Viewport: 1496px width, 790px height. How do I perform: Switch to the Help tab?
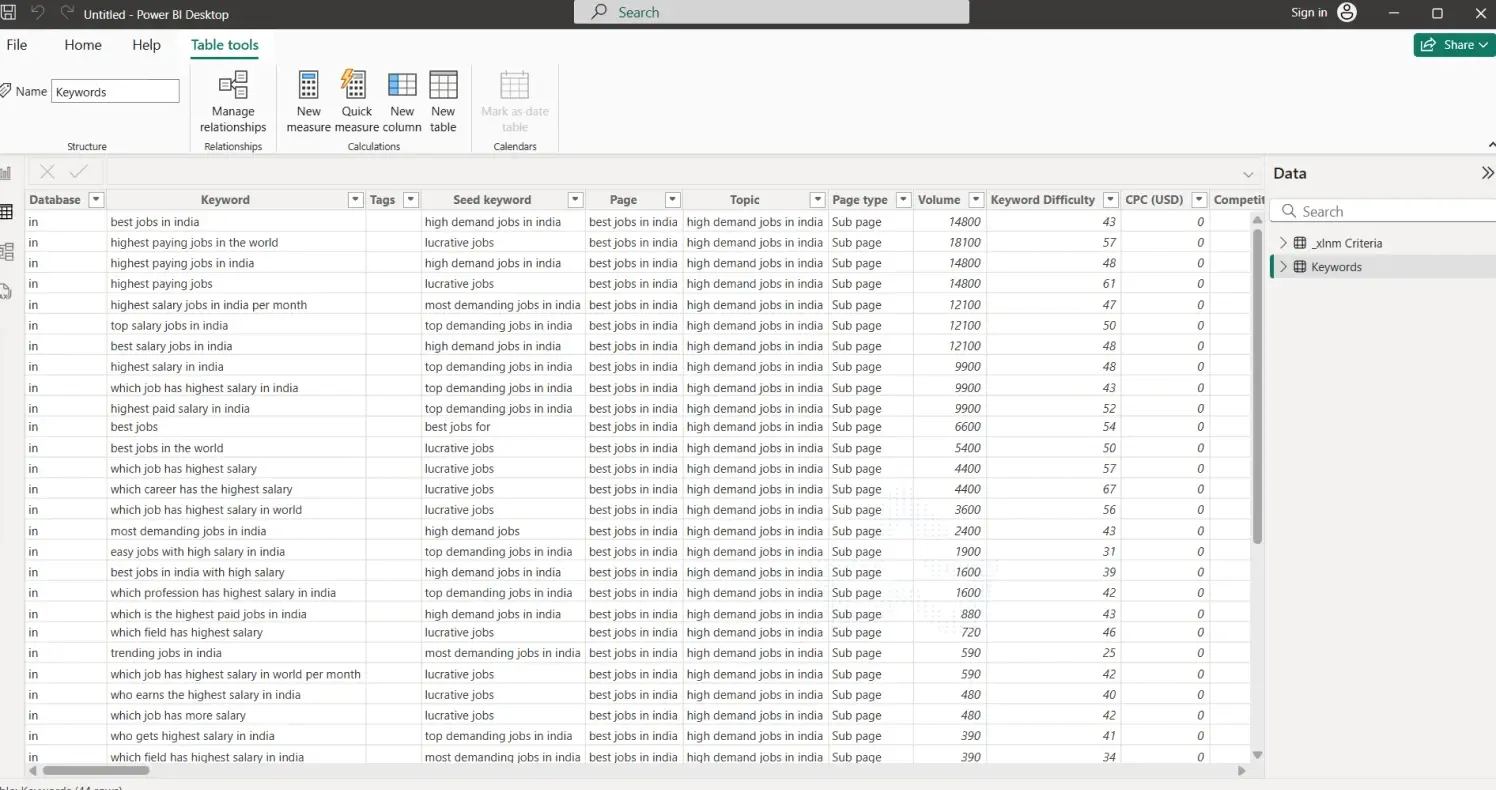[x=146, y=44]
